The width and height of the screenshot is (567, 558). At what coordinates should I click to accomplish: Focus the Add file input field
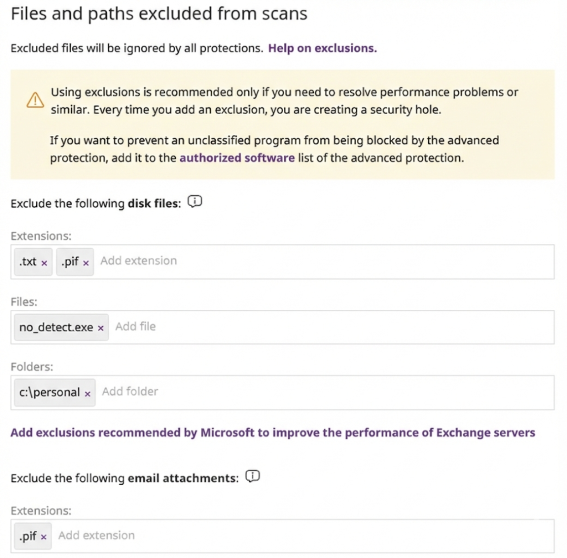(332, 327)
